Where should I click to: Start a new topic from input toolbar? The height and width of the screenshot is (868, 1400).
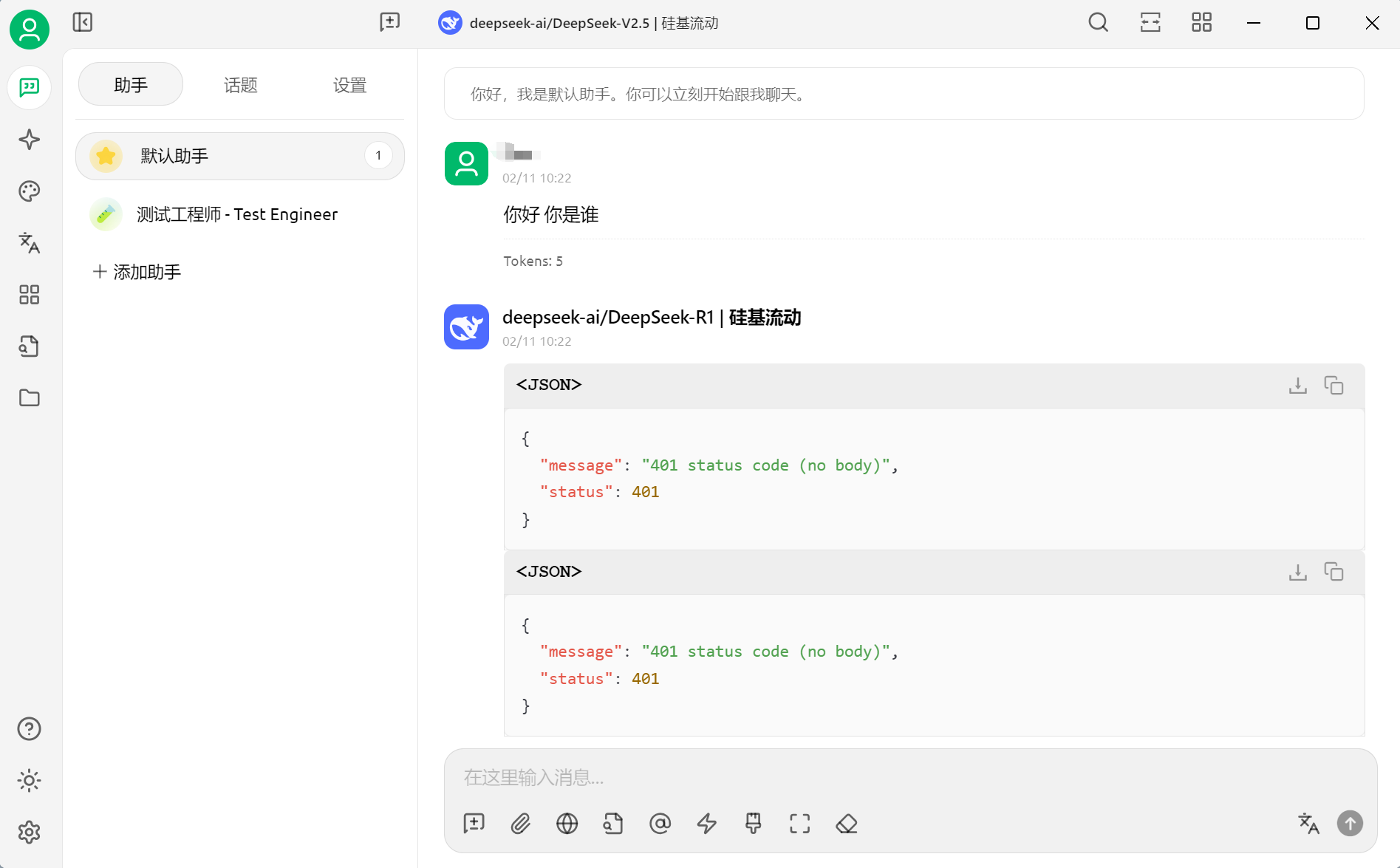474,823
